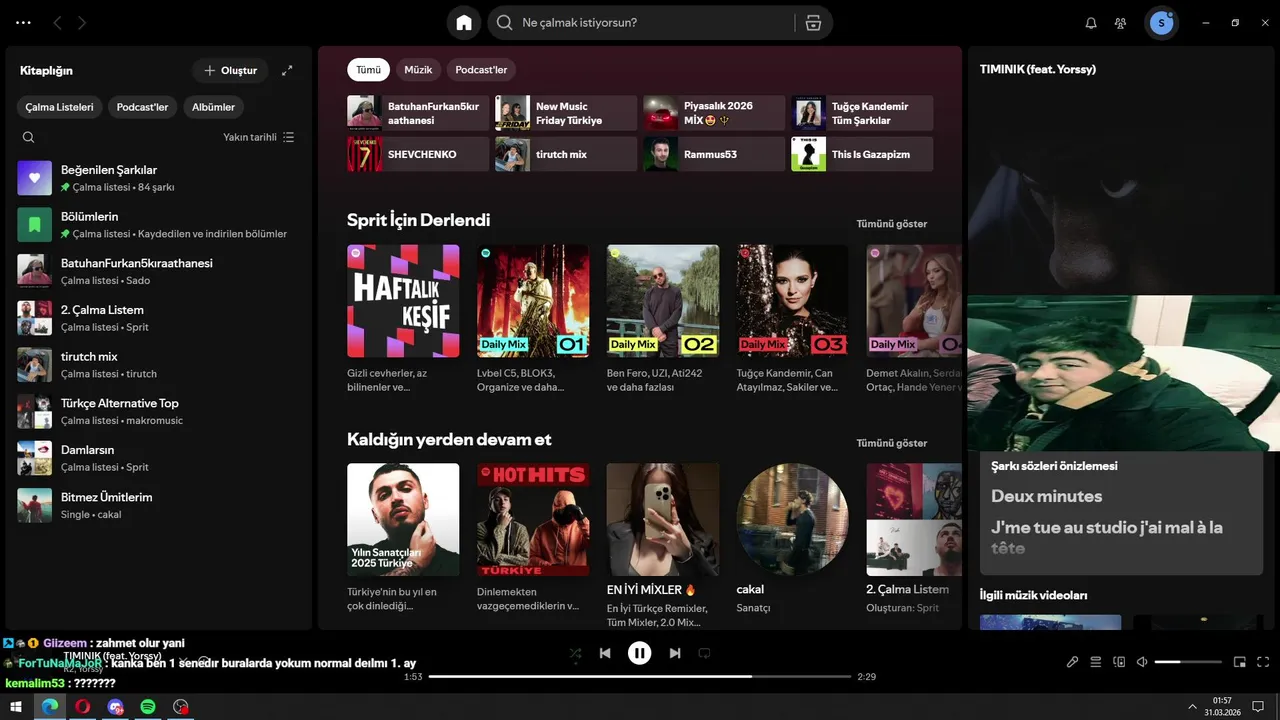1280x720 pixels.
Task: Open the Şarkı sözleri önizlemesi lyrics card
Action: 1122,512
